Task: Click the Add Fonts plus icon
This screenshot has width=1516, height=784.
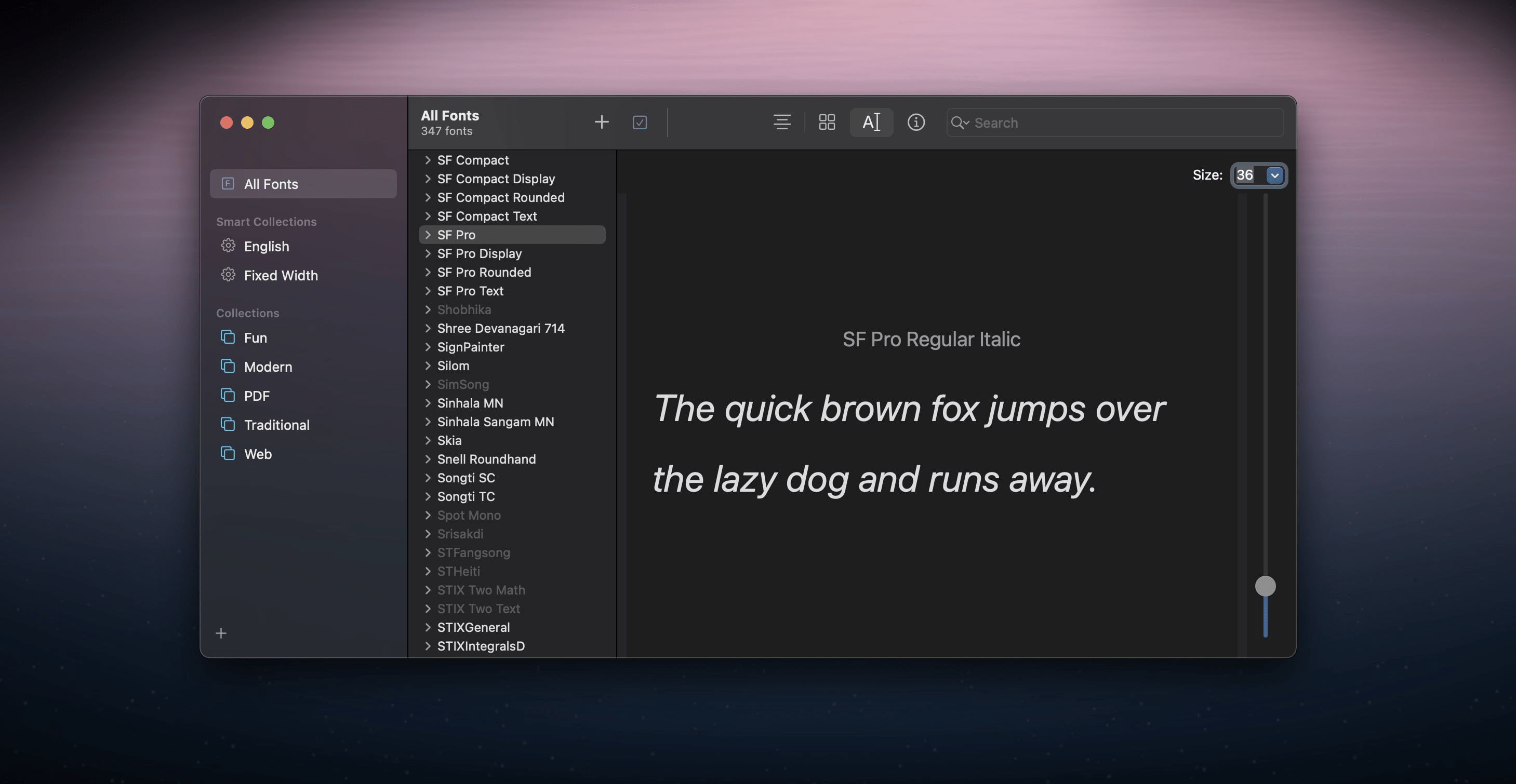Action: pyautogui.click(x=602, y=123)
